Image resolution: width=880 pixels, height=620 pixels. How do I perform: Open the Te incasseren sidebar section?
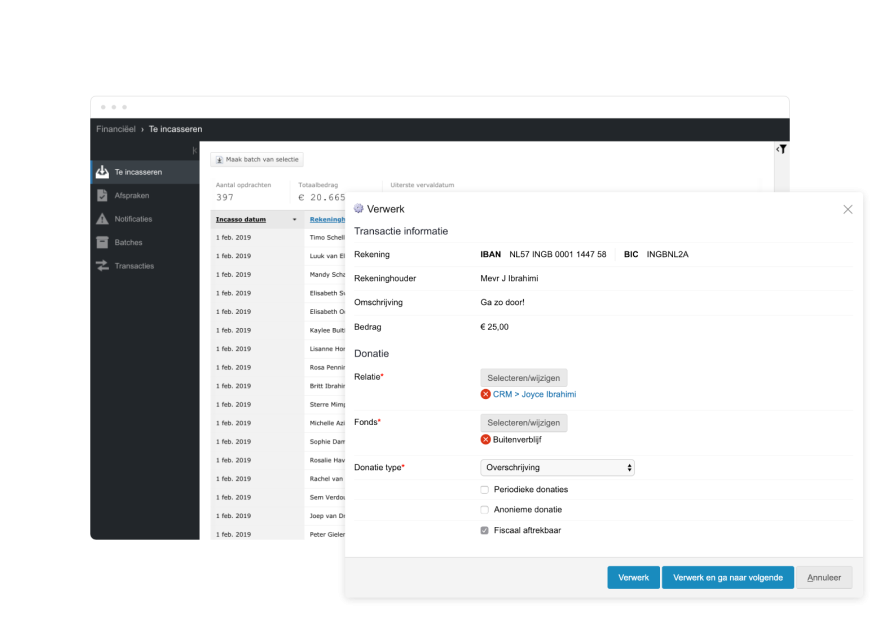tap(137, 172)
